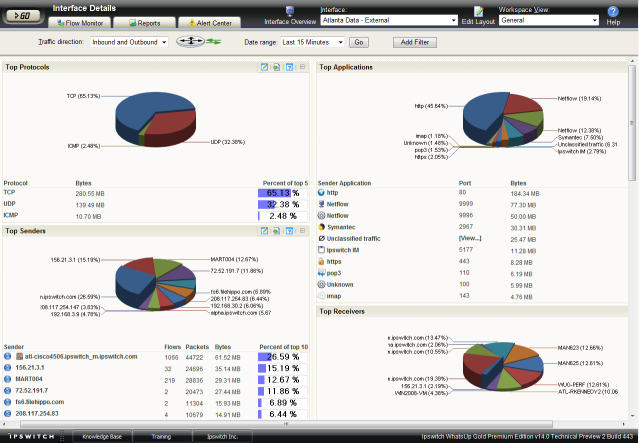Click the View... link for Unclassified traffic
Image resolution: width=639 pixels, height=443 pixels.
pos(469,238)
